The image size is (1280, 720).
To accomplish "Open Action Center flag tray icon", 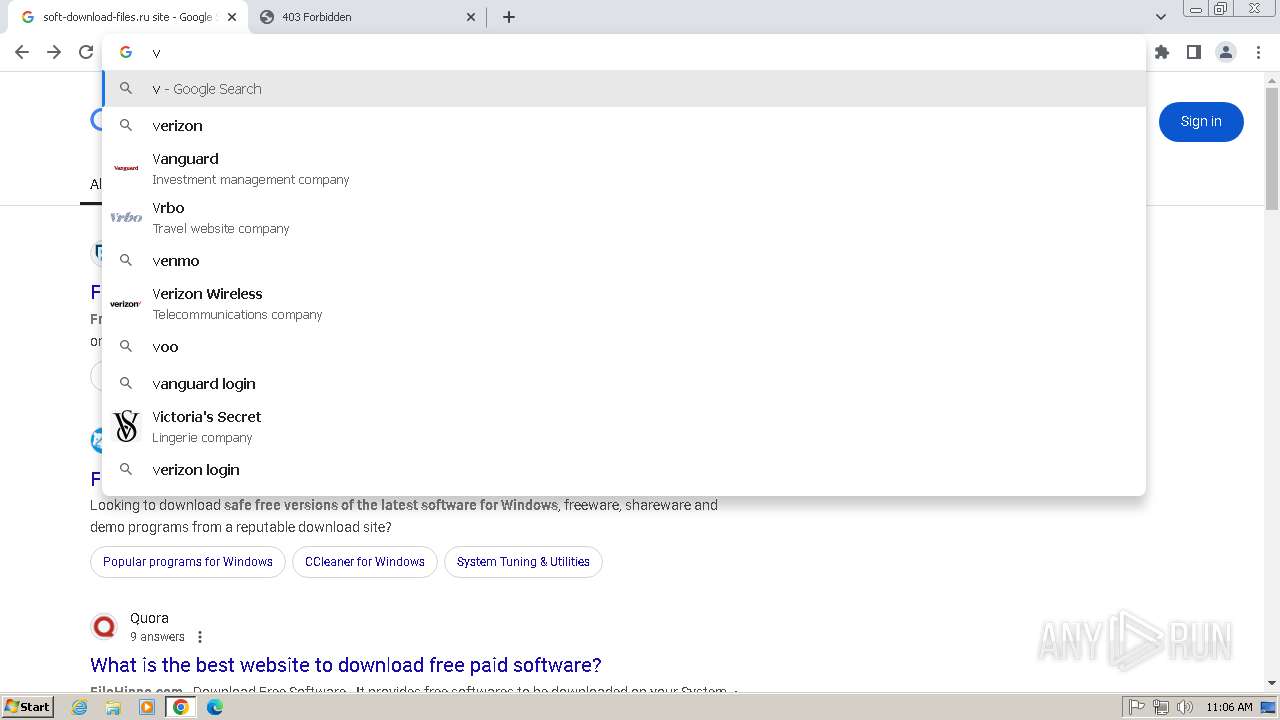I will pos(1137,707).
